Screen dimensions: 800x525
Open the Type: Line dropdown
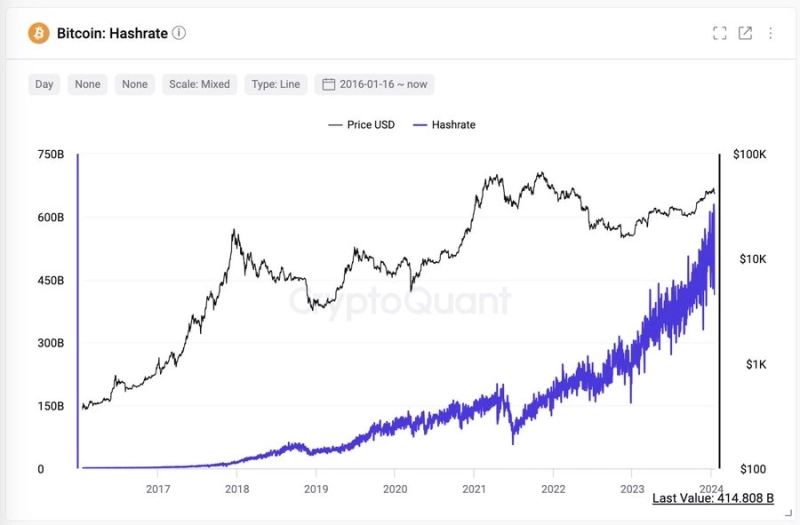(275, 84)
